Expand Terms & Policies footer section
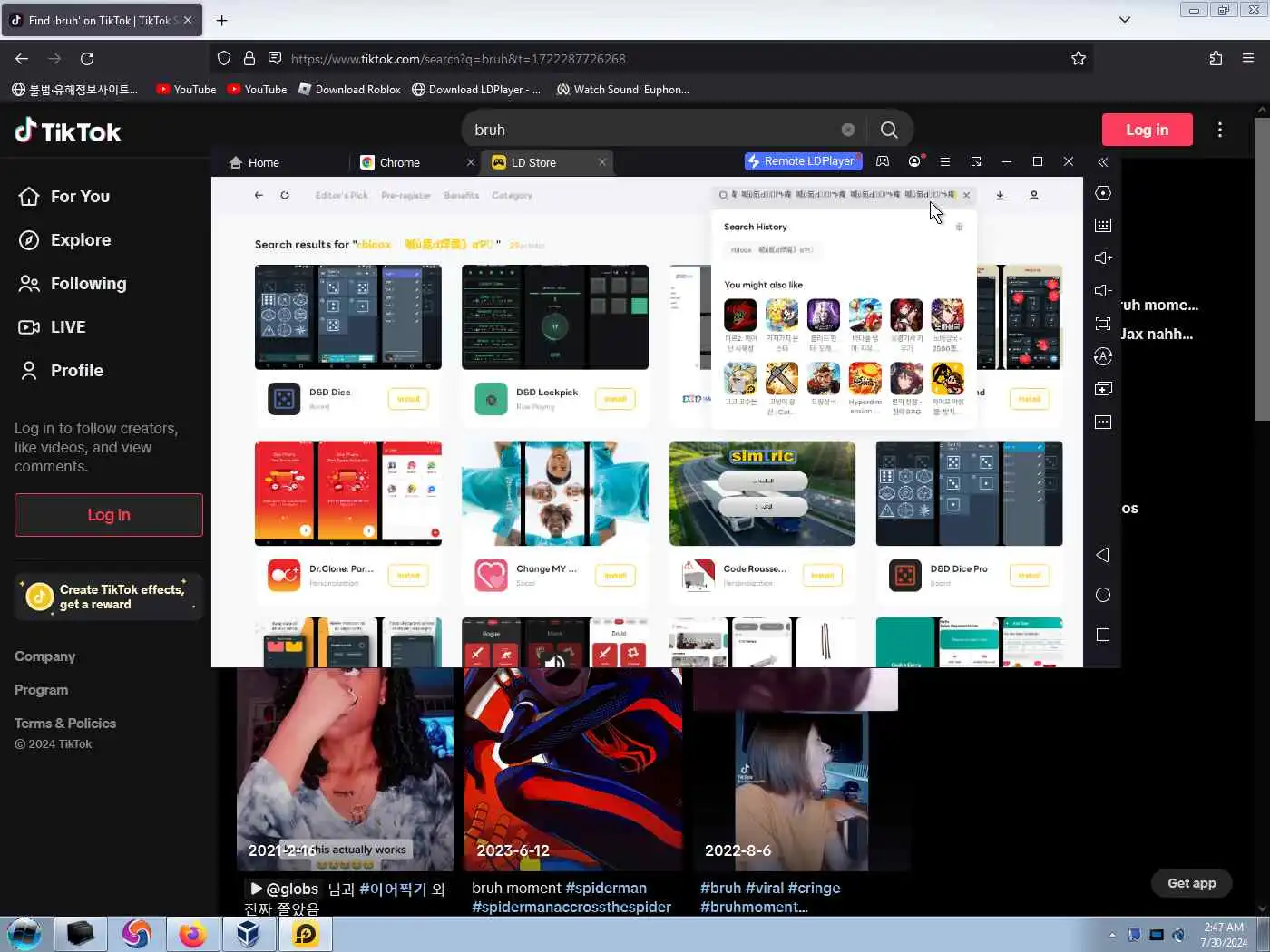 65,724
